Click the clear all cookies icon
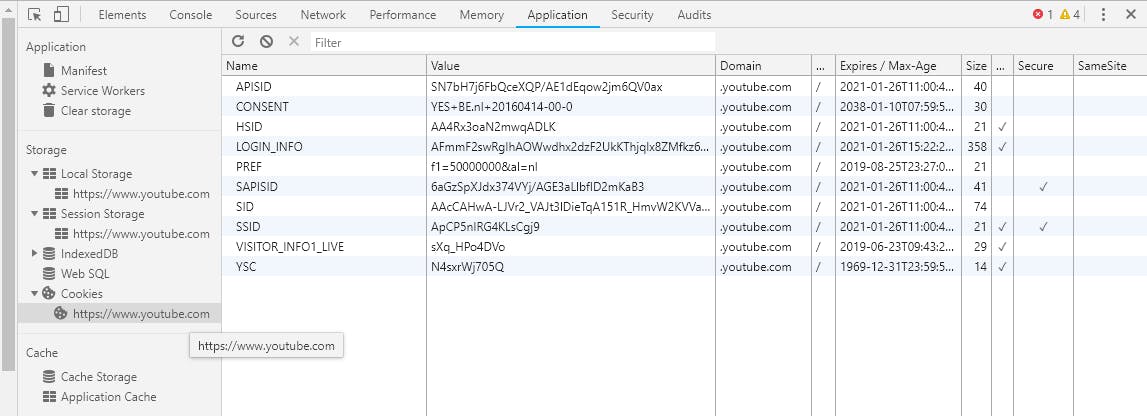 [266, 41]
